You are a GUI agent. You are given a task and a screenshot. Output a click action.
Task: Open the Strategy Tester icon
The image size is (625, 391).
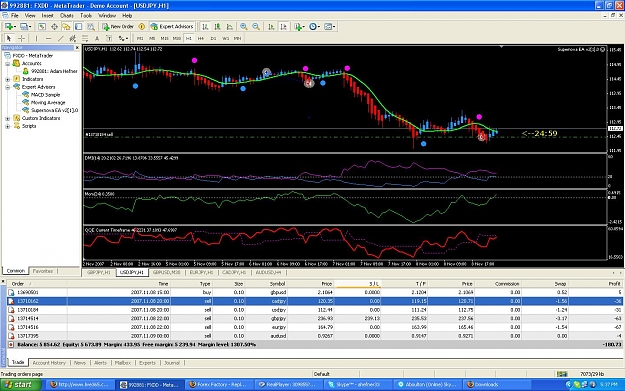coord(91,26)
